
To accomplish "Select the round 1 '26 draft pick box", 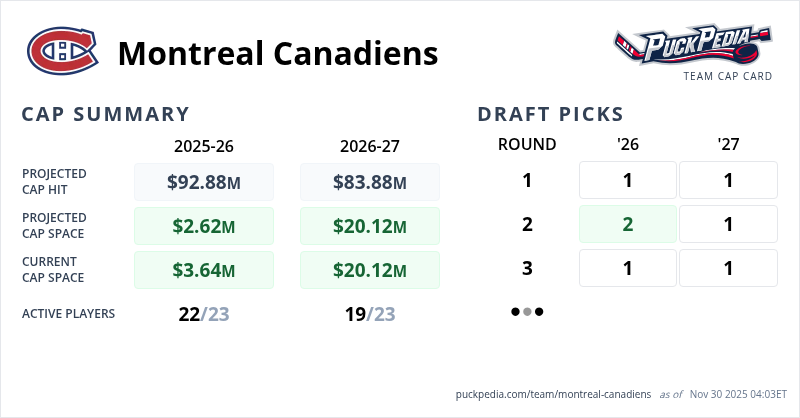I will tap(628, 180).
